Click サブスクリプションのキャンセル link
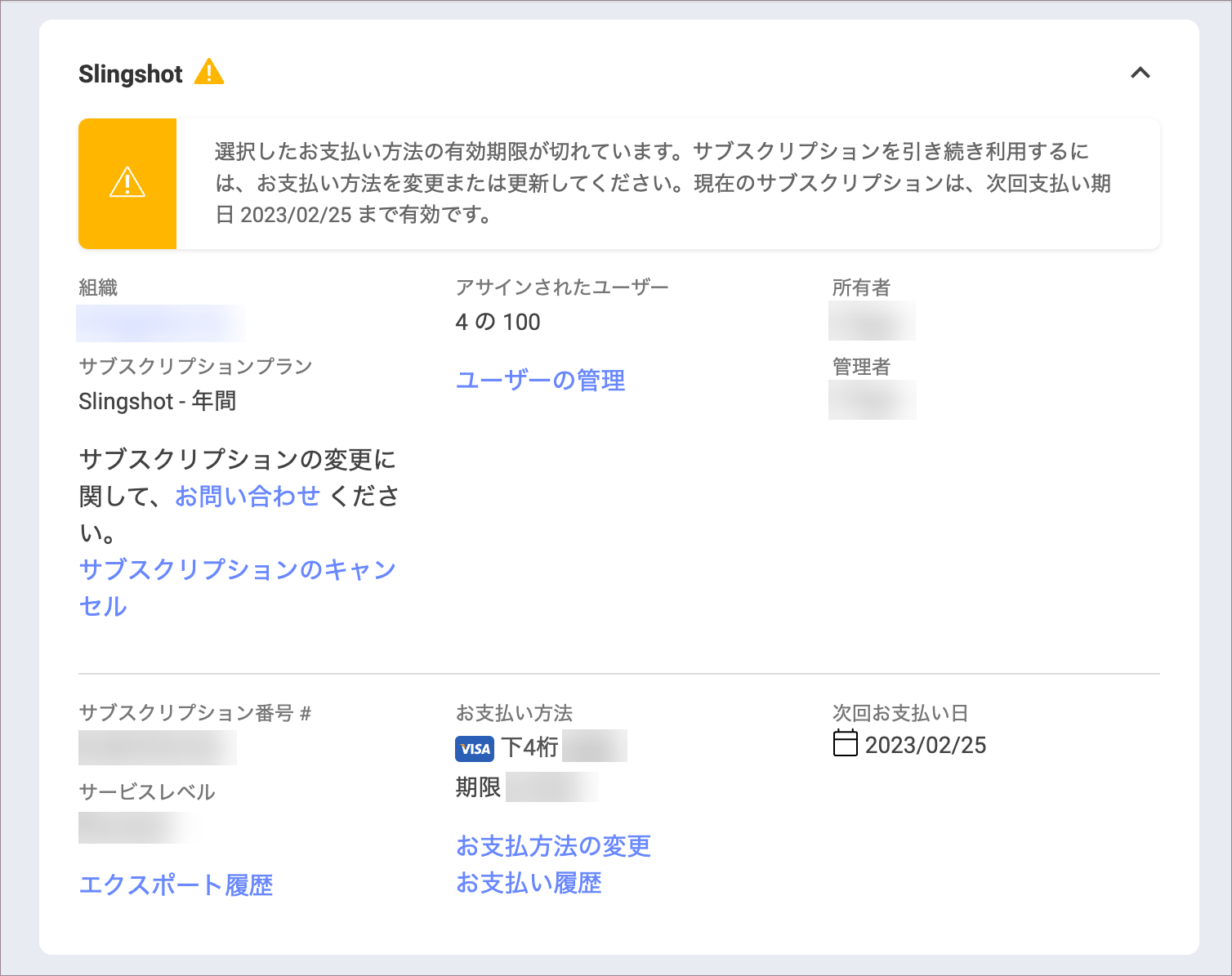The image size is (1232, 976). click(237, 587)
